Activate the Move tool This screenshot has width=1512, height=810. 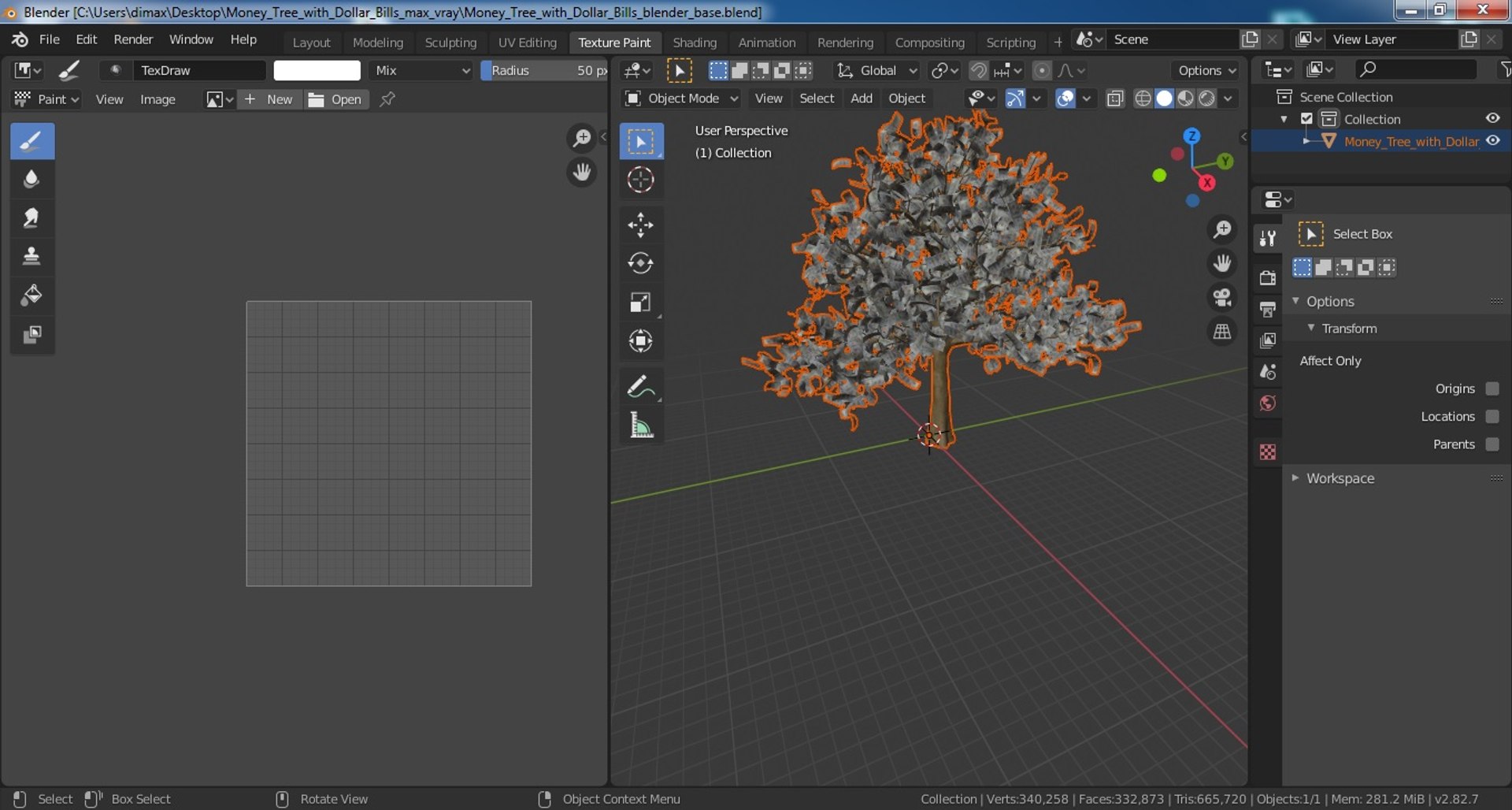click(x=641, y=225)
